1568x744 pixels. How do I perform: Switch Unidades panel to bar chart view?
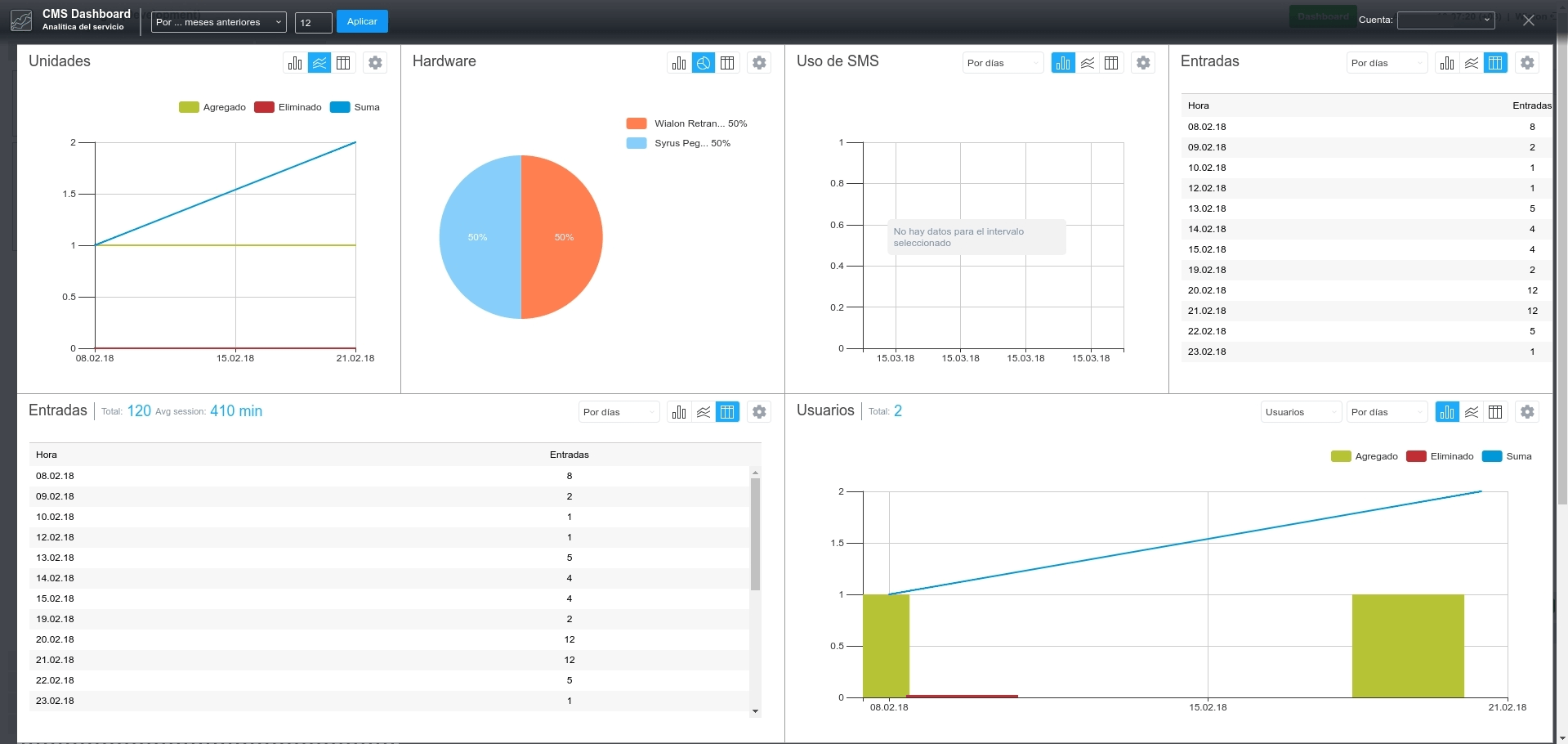(x=294, y=62)
